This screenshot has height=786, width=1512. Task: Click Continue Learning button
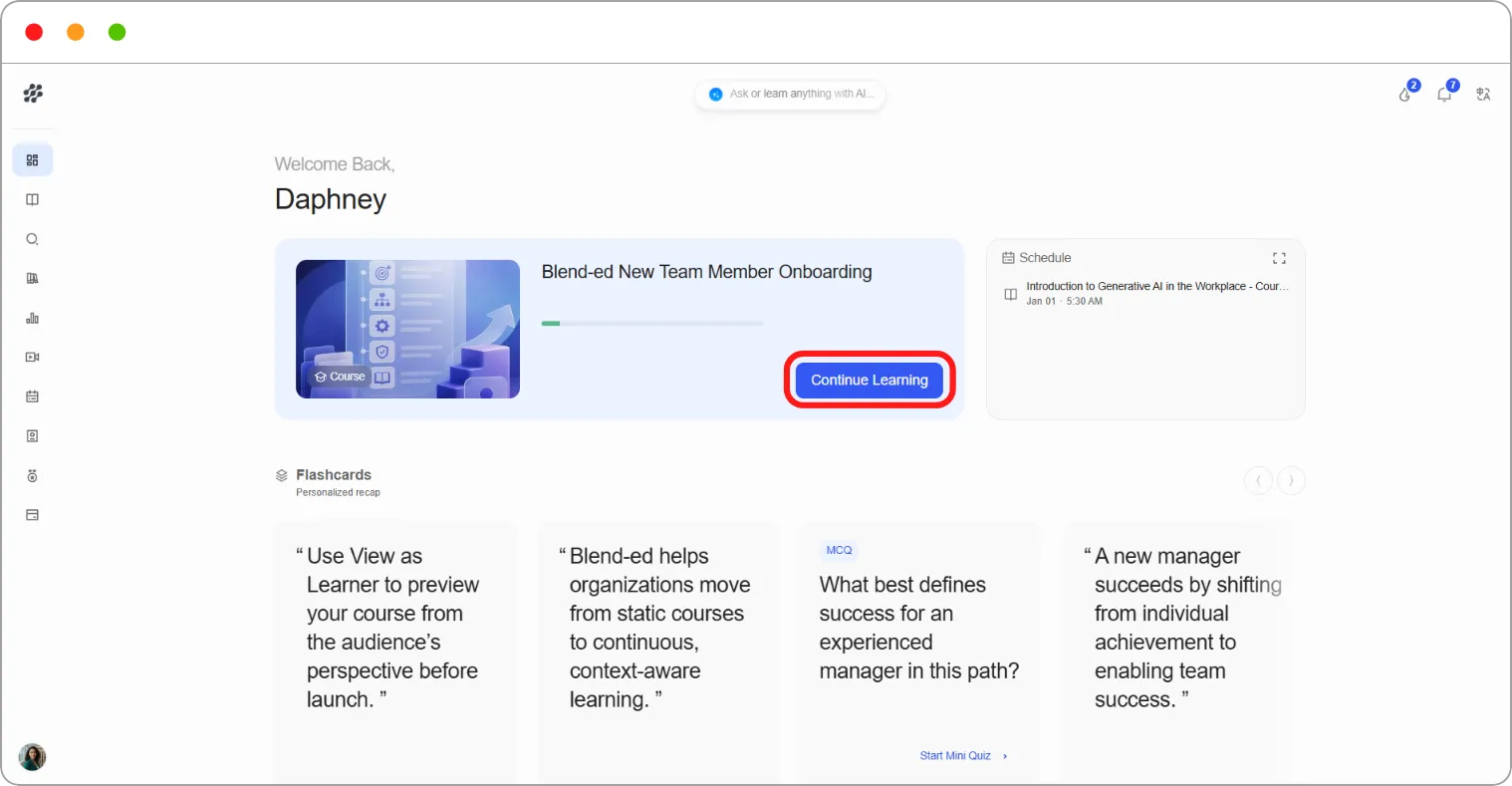[870, 380]
